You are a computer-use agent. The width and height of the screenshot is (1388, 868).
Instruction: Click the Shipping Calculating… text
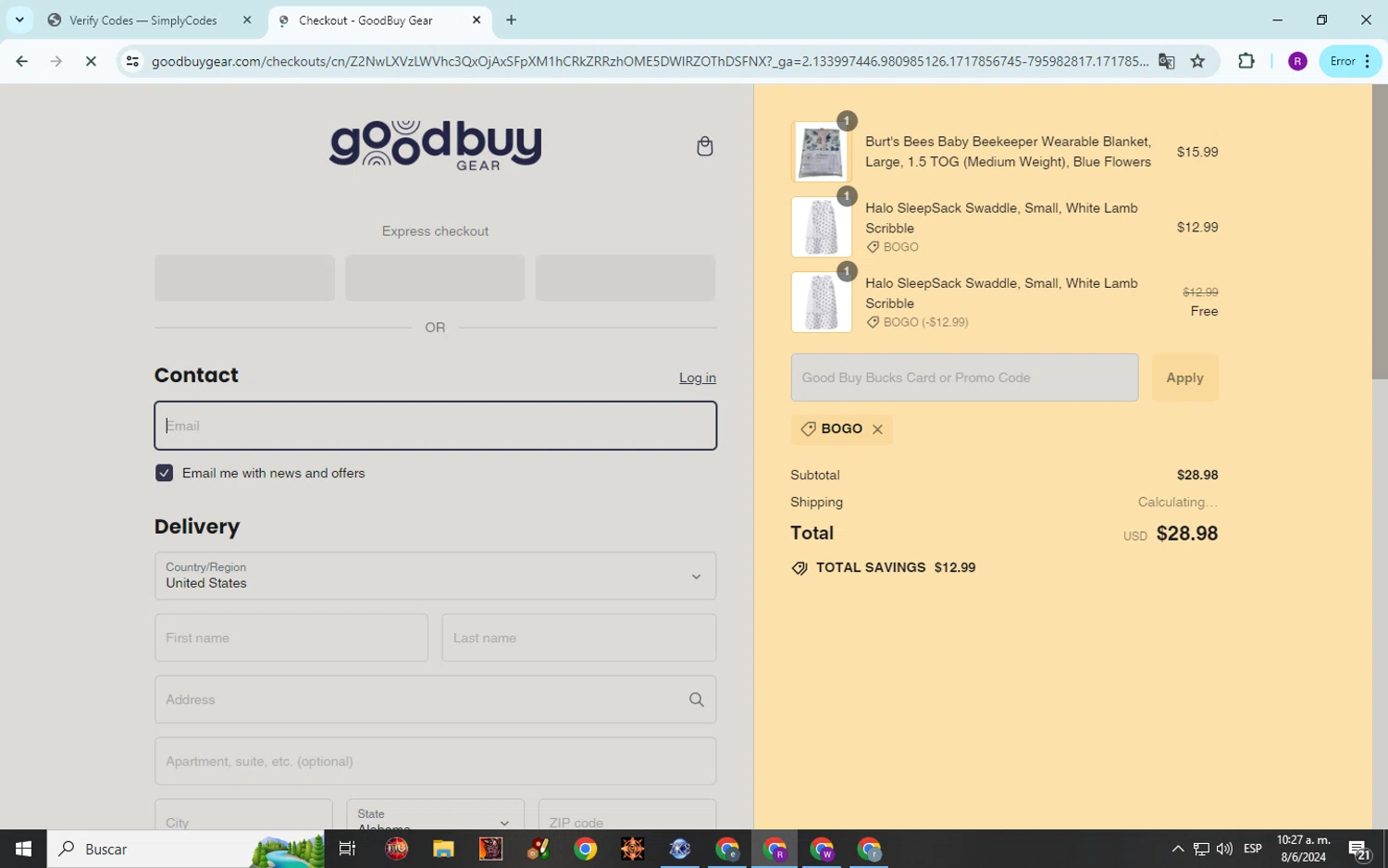(1177, 502)
